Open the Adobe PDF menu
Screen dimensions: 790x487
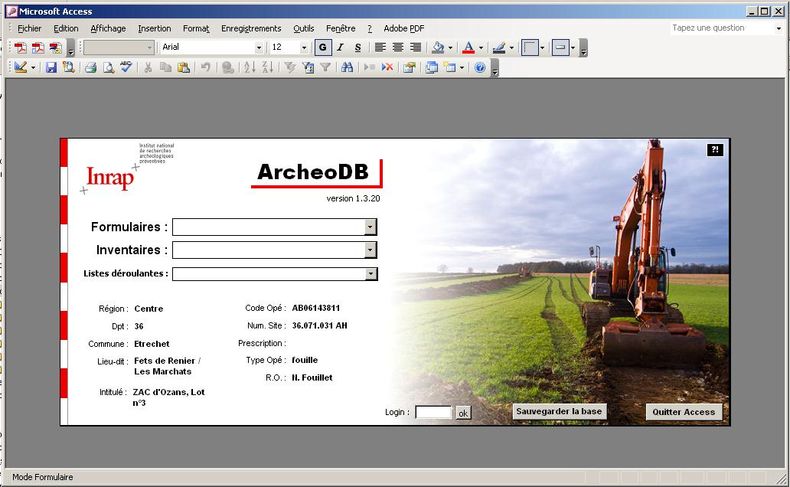(x=404, y=29)
